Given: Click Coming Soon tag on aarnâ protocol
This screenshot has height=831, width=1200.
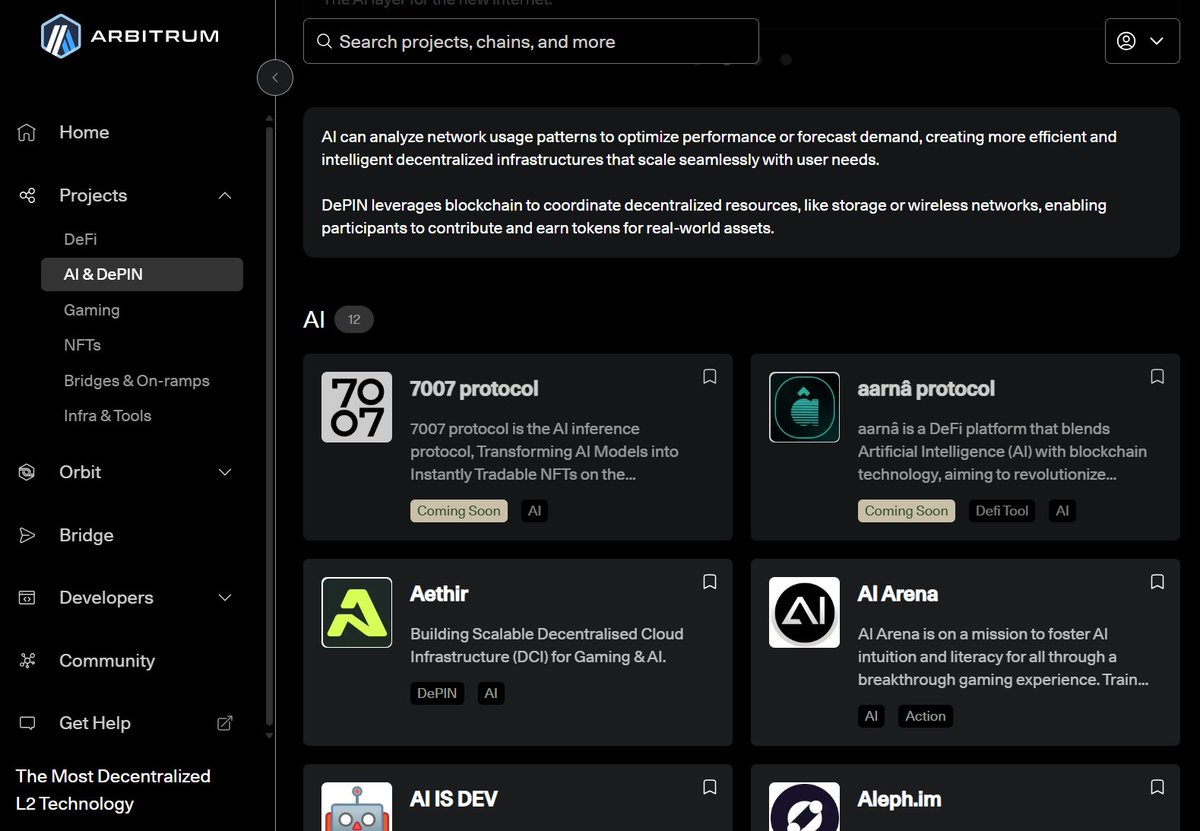Looking at the screenshot, I should 906,511.
